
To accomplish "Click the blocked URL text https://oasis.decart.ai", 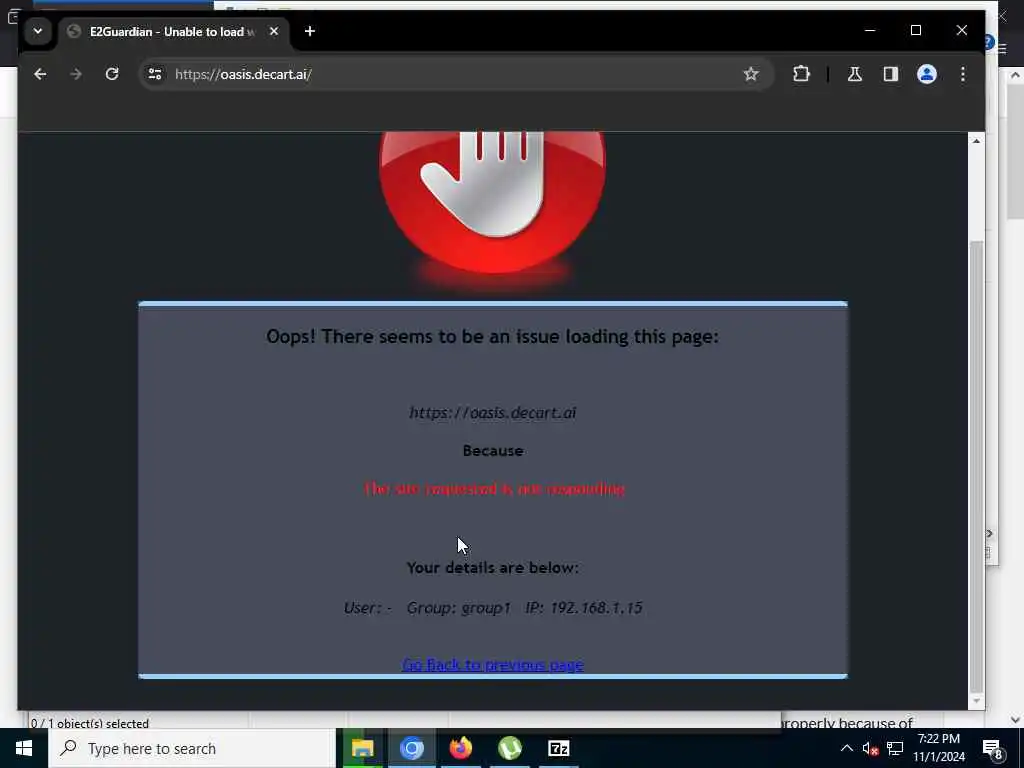I will pos(492,413).
